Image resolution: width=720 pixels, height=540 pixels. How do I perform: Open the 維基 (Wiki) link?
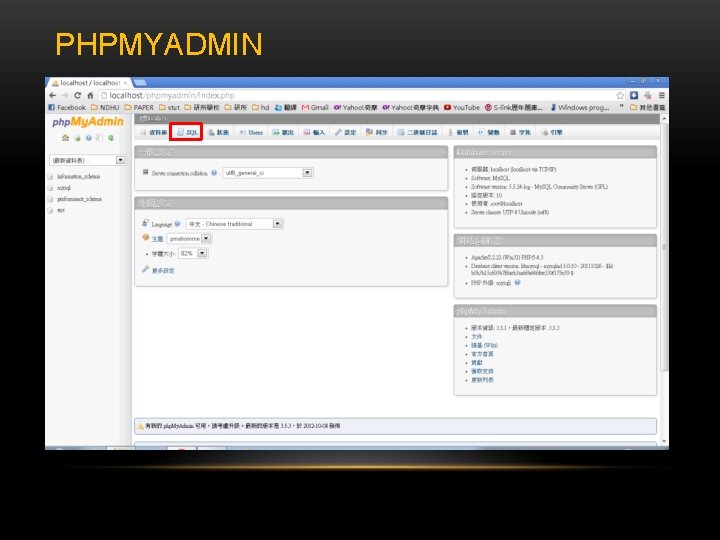click(x=484, y=345)
